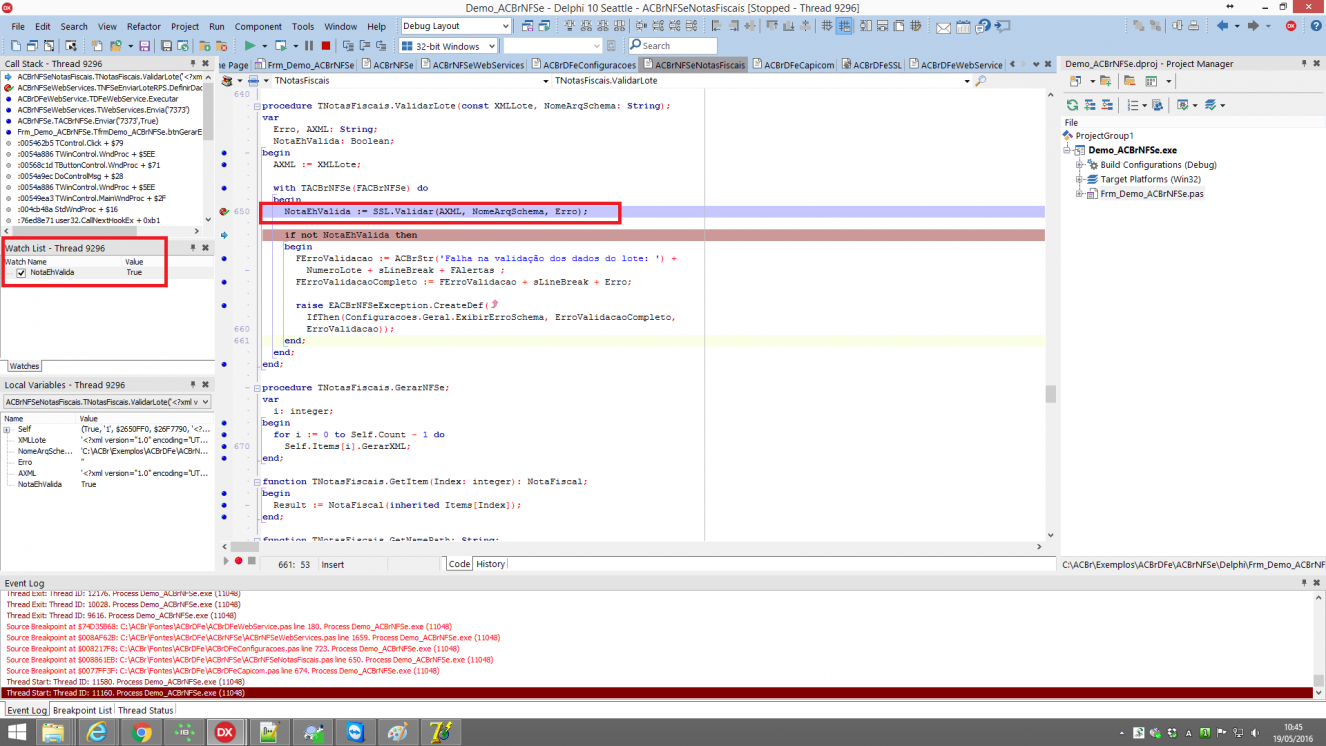Open Internet Explorer from the taskbar

(97, 732)
